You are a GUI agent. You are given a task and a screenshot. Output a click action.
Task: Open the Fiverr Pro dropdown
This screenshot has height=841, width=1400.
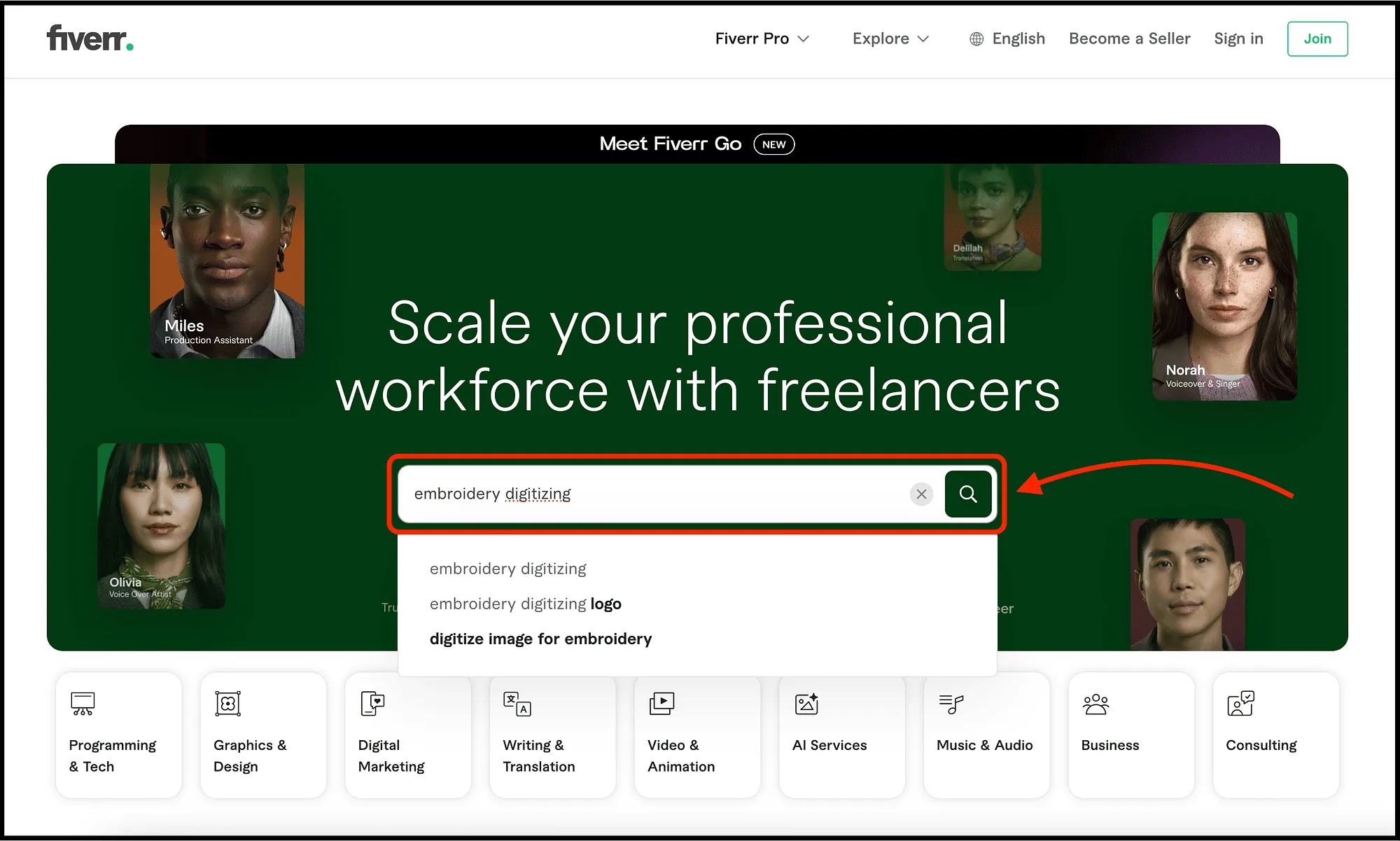click(x=762, y=39)
